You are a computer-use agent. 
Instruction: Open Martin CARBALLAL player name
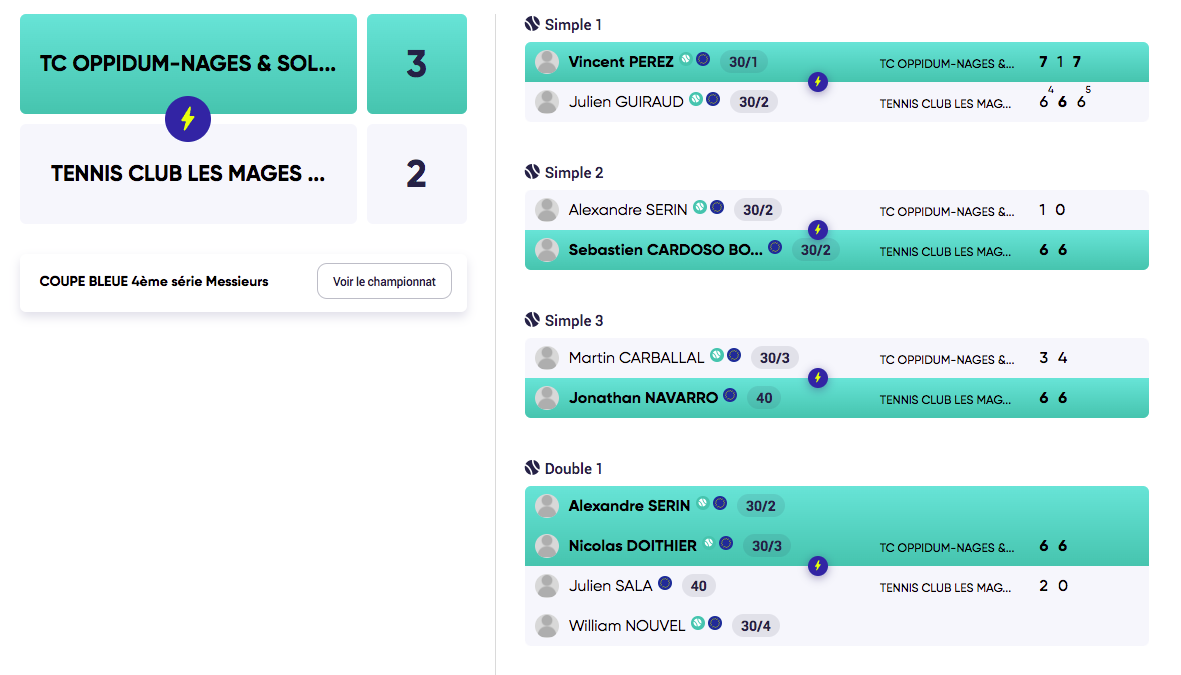[636, 358]
